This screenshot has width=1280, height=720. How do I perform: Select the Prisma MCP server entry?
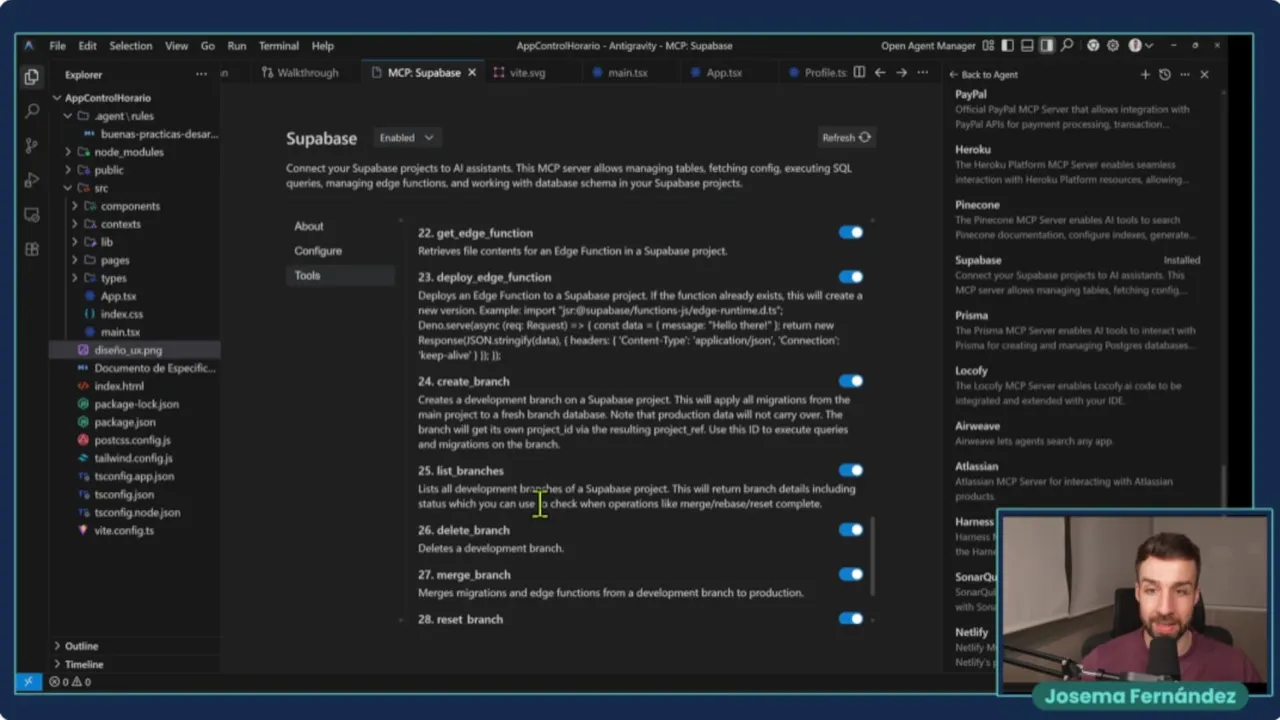point(1077,330)
